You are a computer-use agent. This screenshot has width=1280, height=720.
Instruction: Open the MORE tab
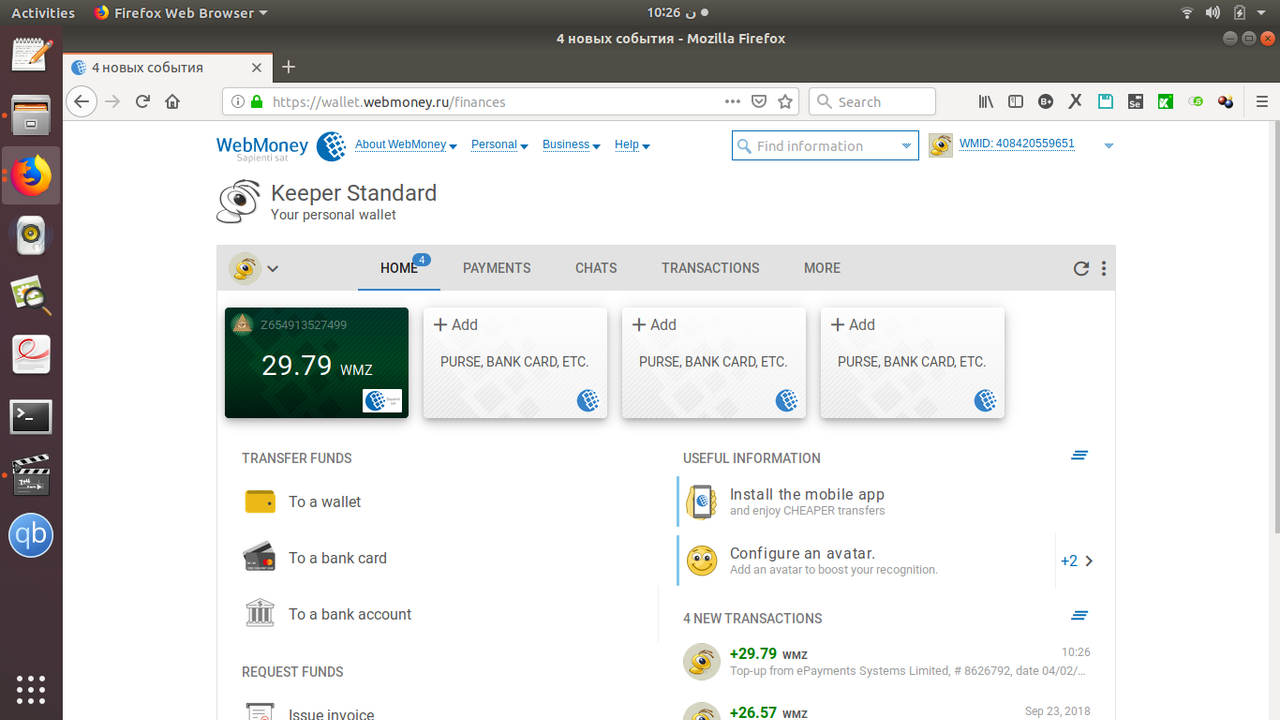coord(822,268)
